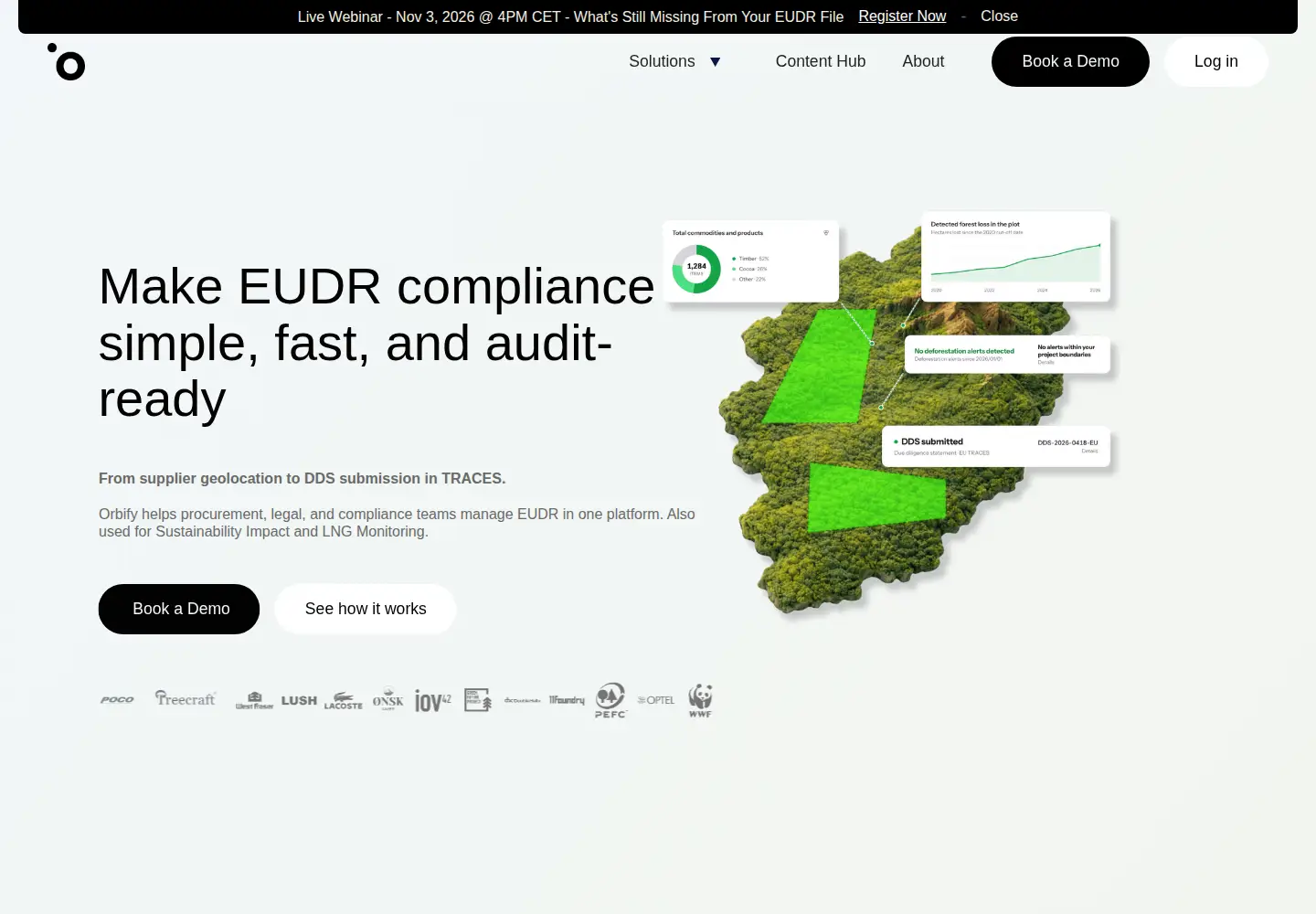Click the Log in button
This screenshot has width=1316, height=914.
pos(1216,61)
